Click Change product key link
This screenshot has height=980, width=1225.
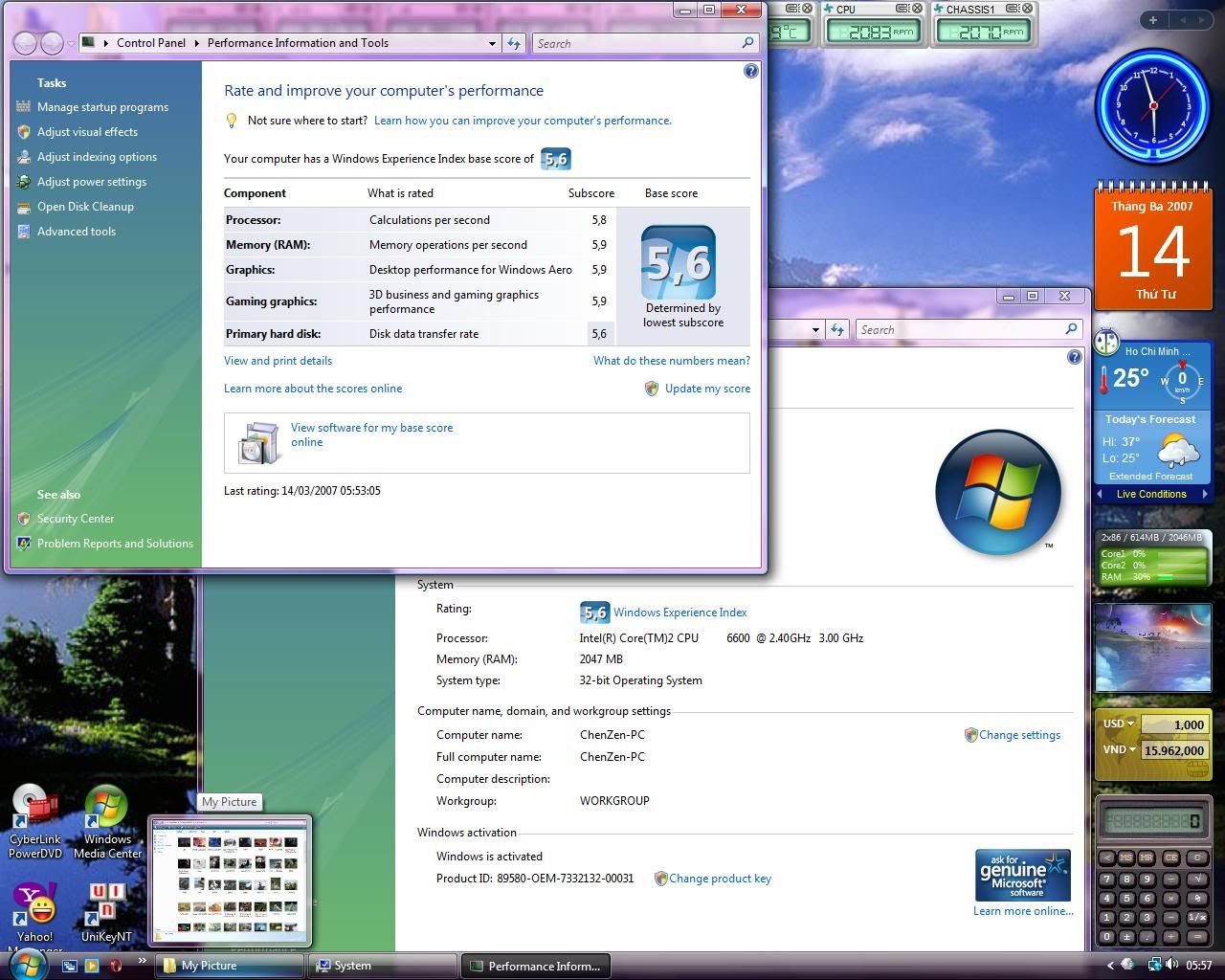click(720, 879)
